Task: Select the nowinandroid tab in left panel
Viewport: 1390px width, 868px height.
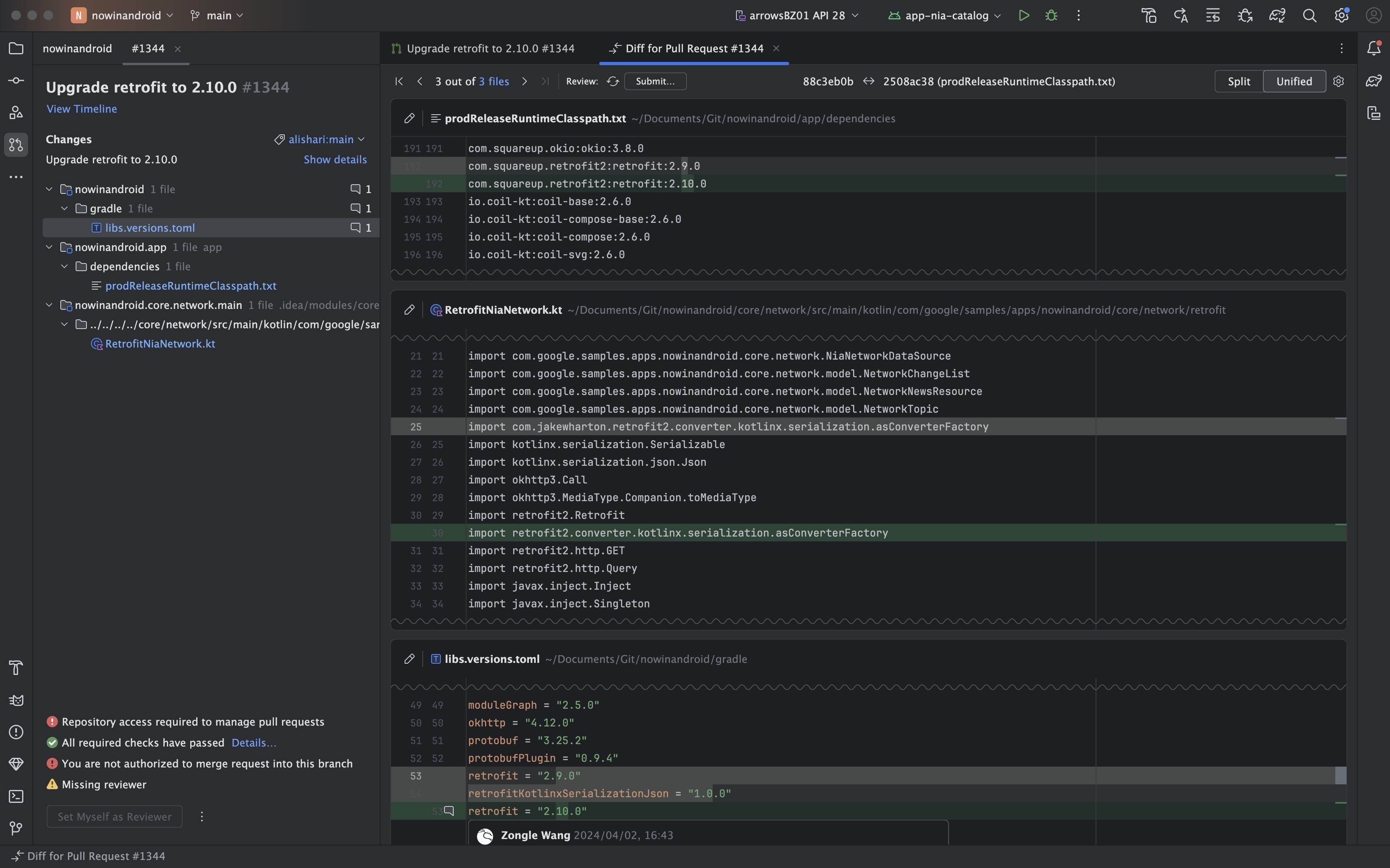Action: [77, 49]
